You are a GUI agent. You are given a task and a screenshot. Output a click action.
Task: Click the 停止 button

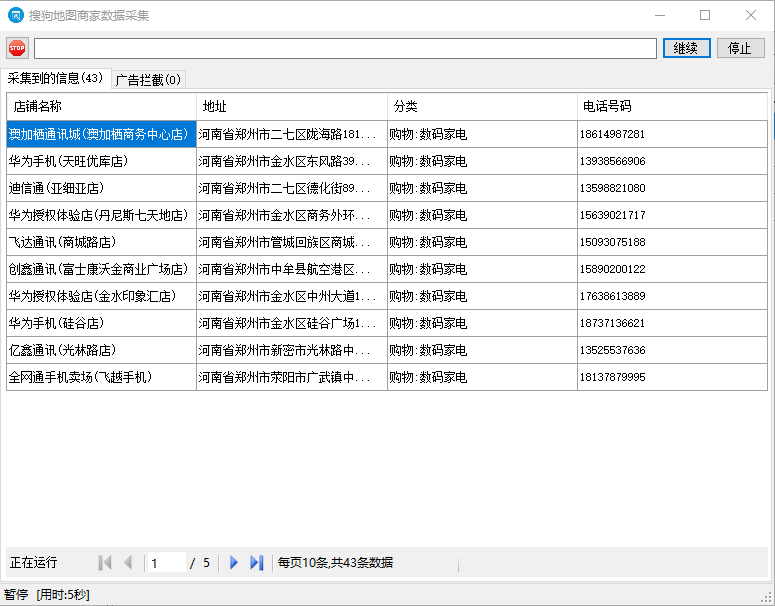[740, 48]
